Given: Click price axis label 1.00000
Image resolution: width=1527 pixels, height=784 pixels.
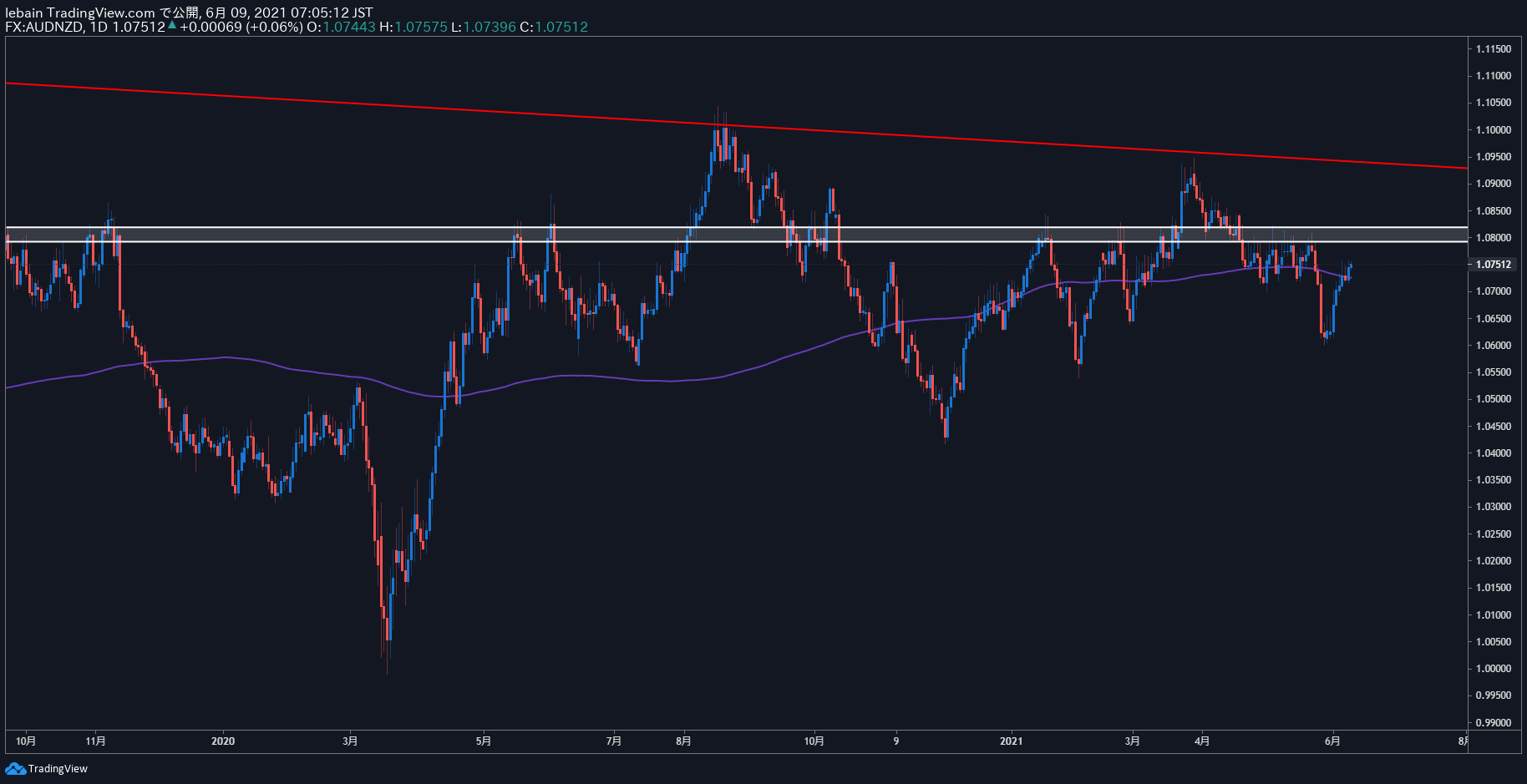Looking at the screenshot, I should 1493,669.
